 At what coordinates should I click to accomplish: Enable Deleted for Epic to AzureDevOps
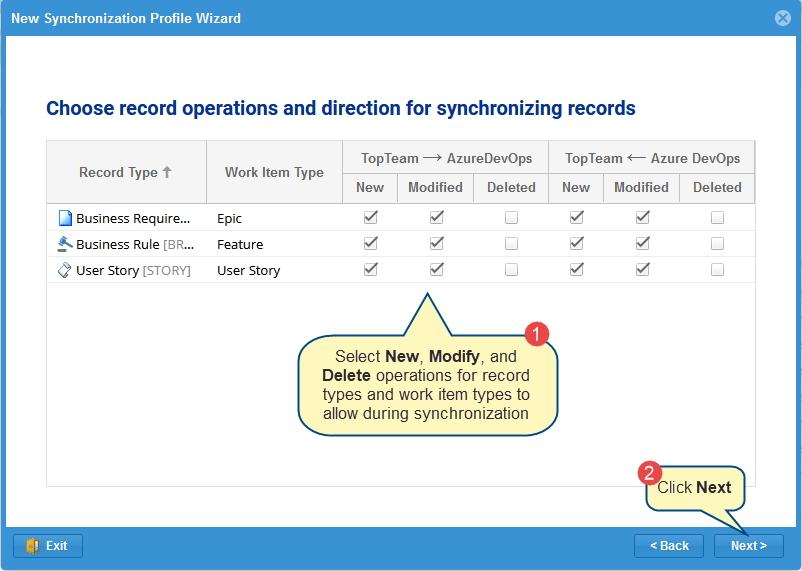point(511,217)
